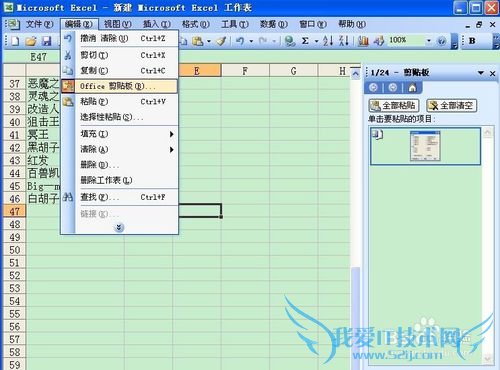Click the clipboard pane Home icon

(x=412, y=88)
